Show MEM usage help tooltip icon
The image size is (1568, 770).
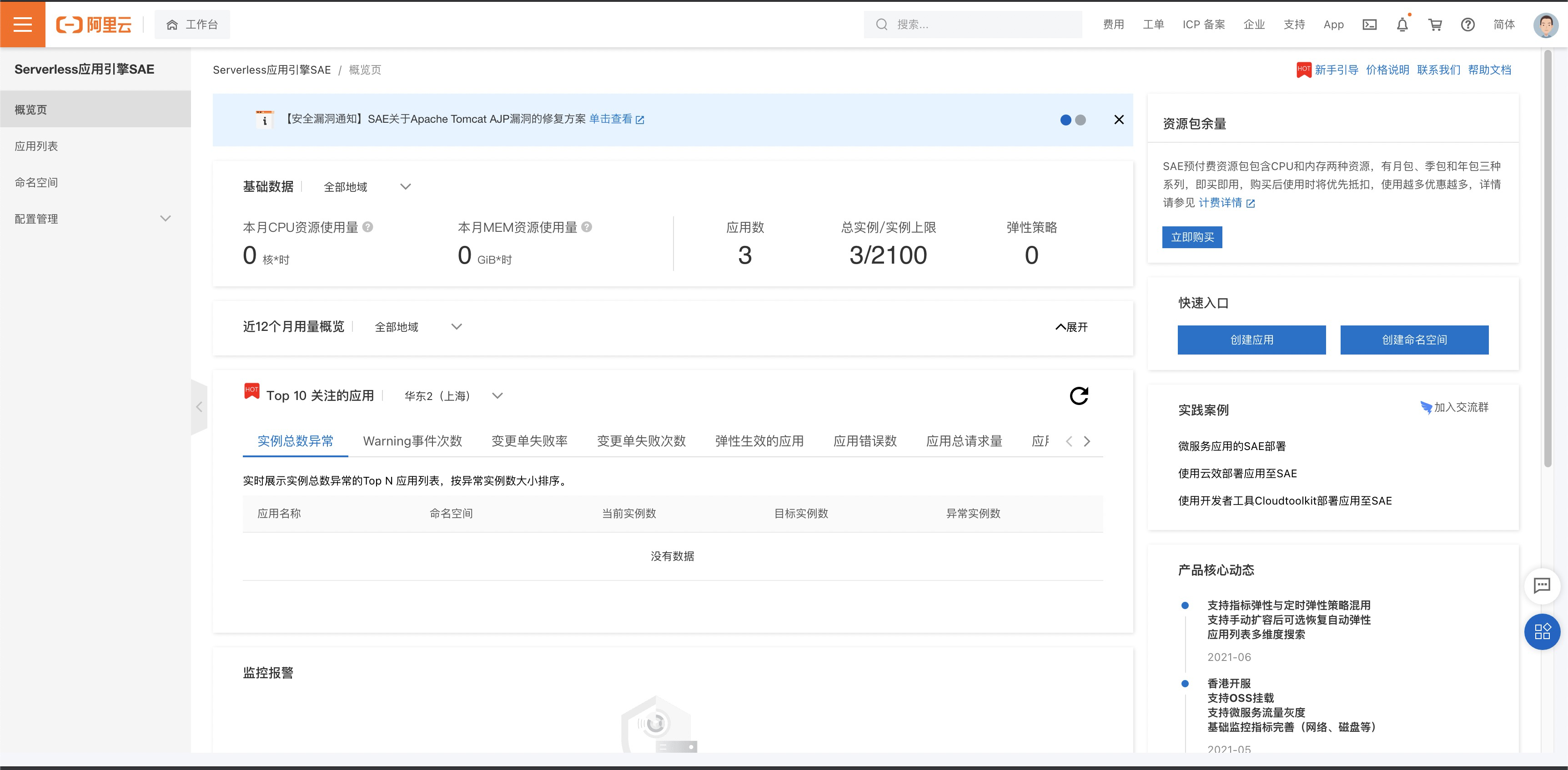586,227
